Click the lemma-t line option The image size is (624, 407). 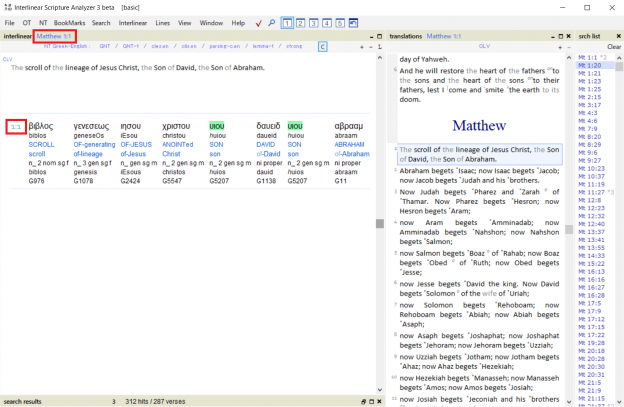click(263, 47)
